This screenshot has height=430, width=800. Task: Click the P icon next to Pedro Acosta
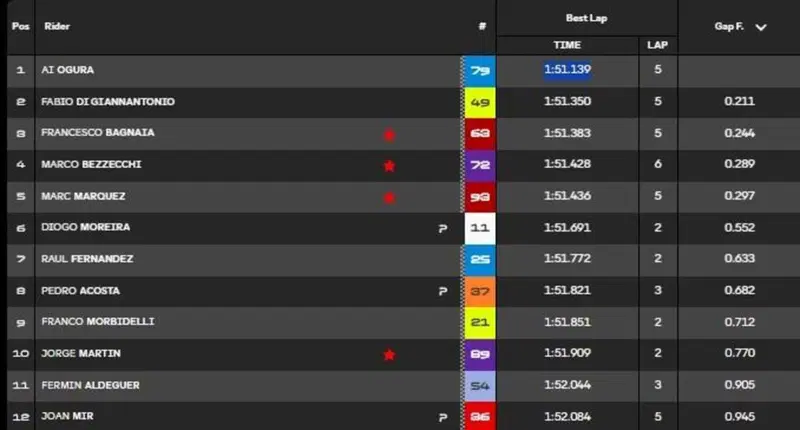tap(443, 291)
